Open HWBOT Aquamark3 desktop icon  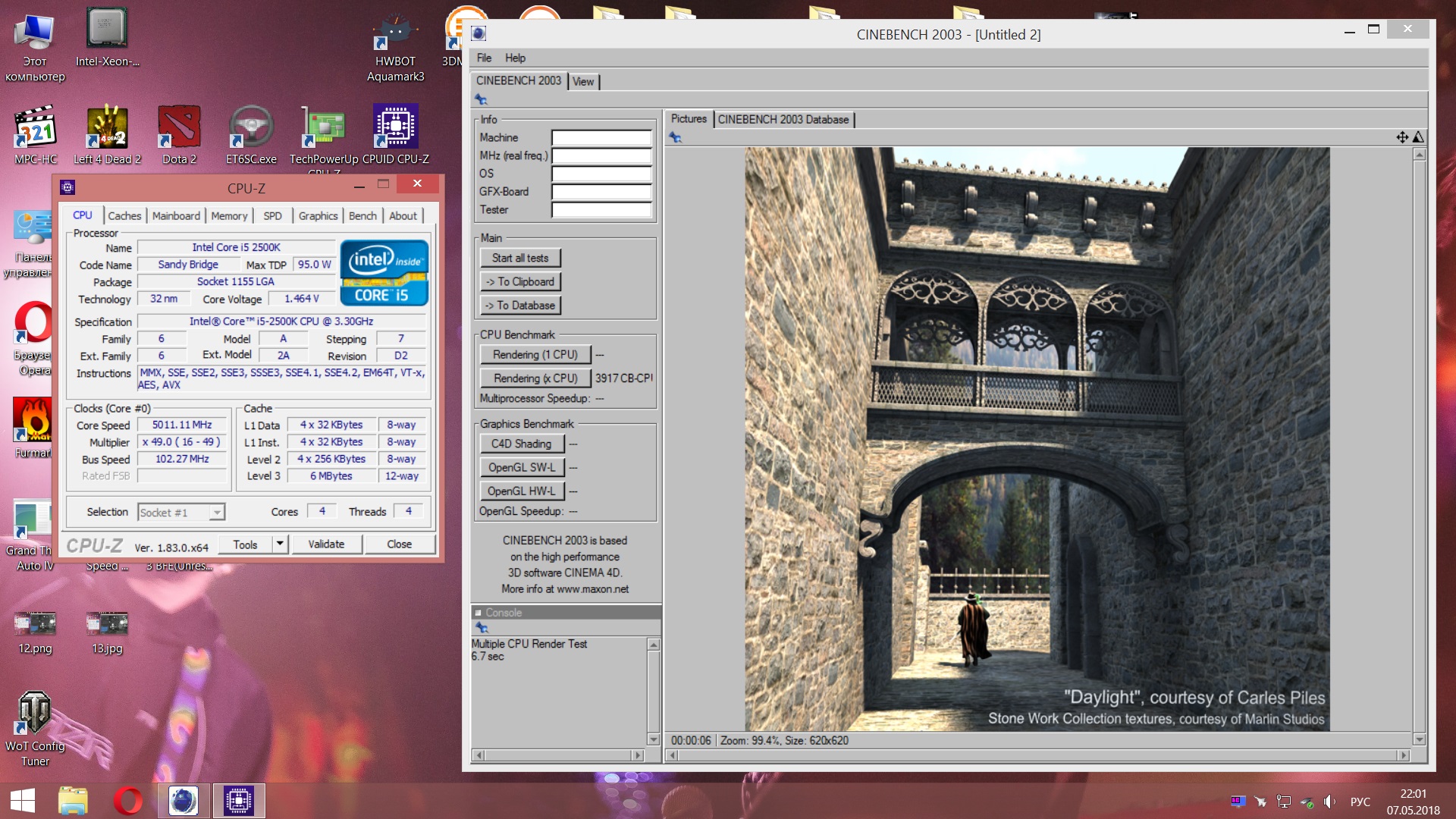(395, 47)
